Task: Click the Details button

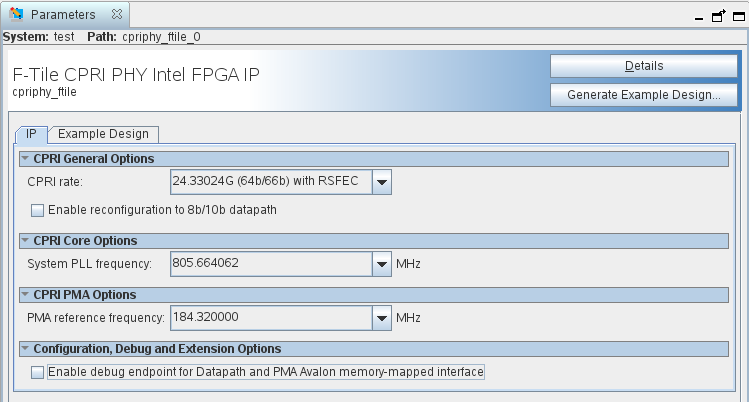Action: pos(644,66)
